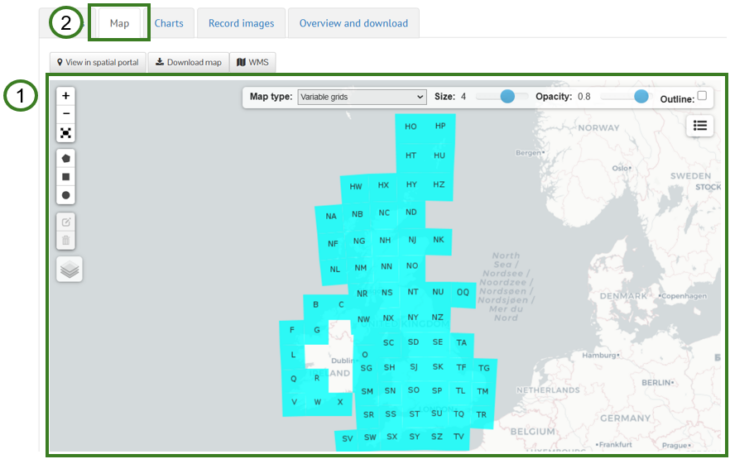Screen dimensions: 730x459
Task: Click the Opacity slider handle
Action: coord(641,96)
